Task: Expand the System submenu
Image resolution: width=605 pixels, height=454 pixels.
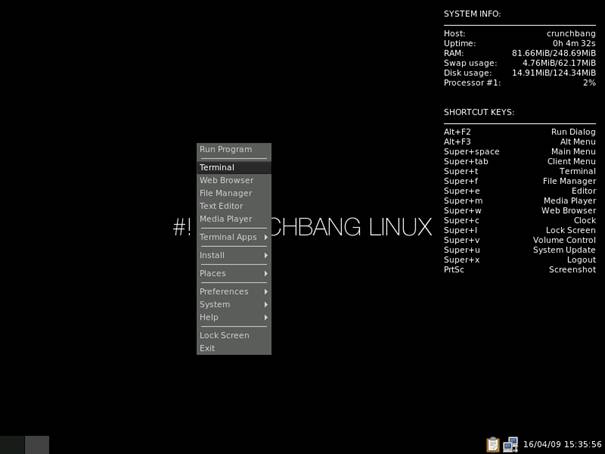Action: point(234,304)
